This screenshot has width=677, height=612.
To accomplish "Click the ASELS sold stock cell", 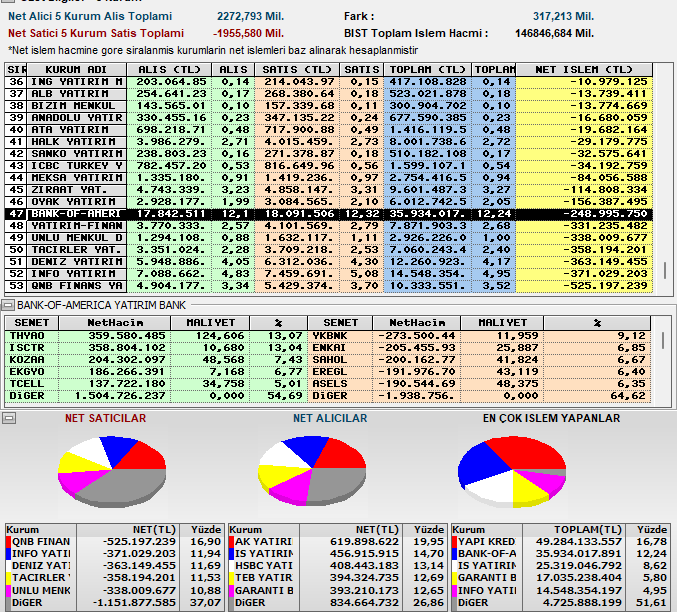I will (x=340, y=384).
